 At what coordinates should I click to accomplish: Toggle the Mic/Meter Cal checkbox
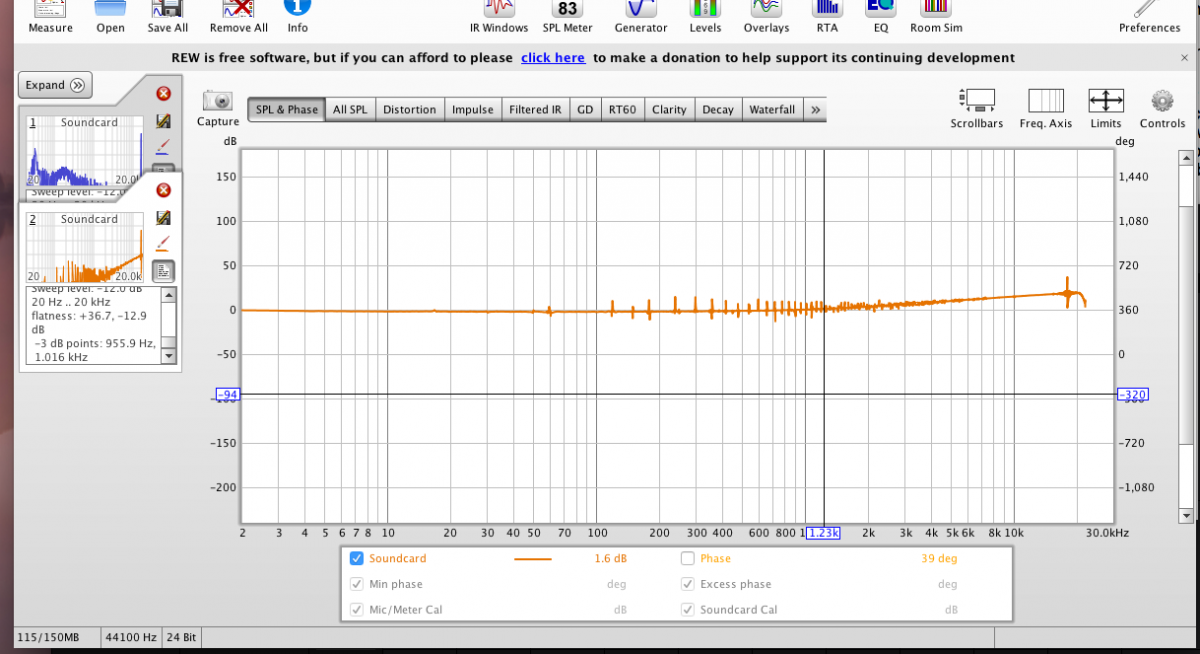(357, 609)
